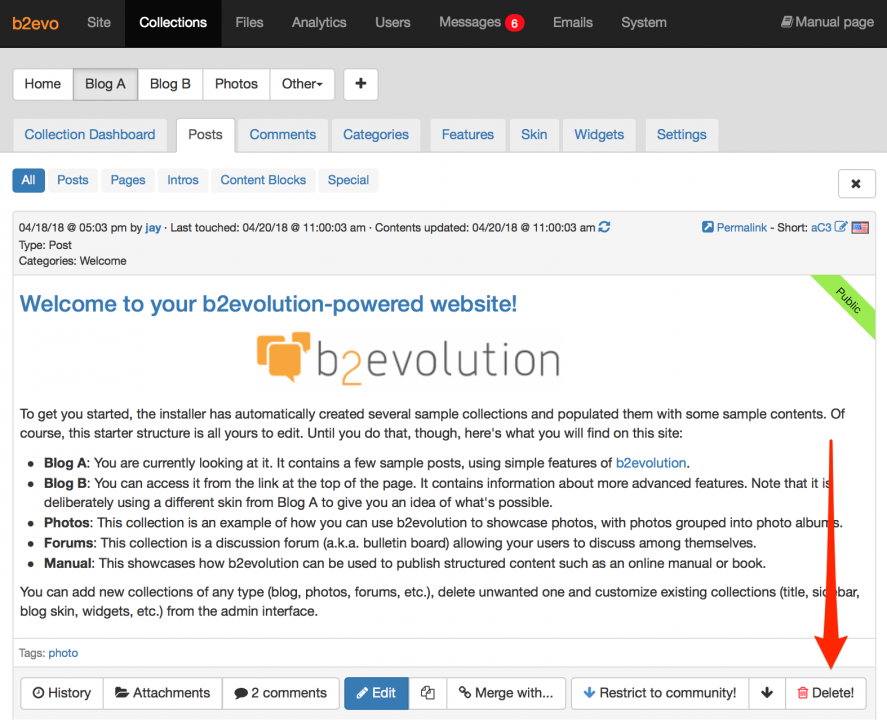This screenshot has height=720, width=887.
Task: Open the Site menu
Action: point(99,23)
